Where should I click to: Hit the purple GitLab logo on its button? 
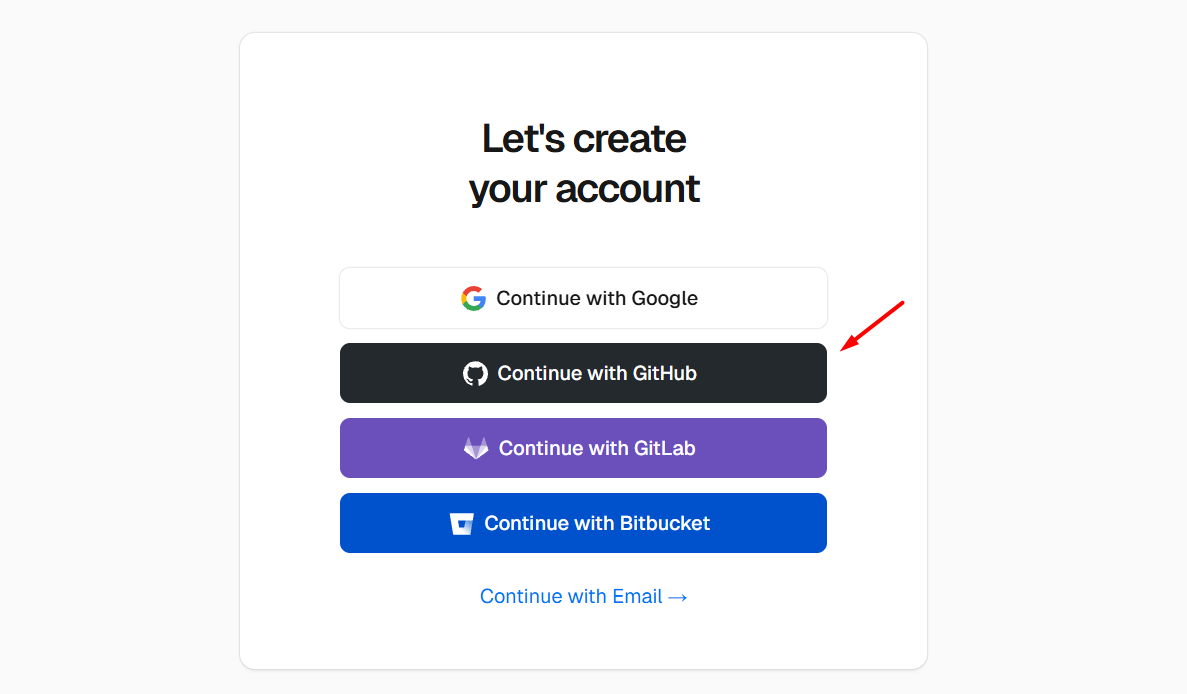474,447
